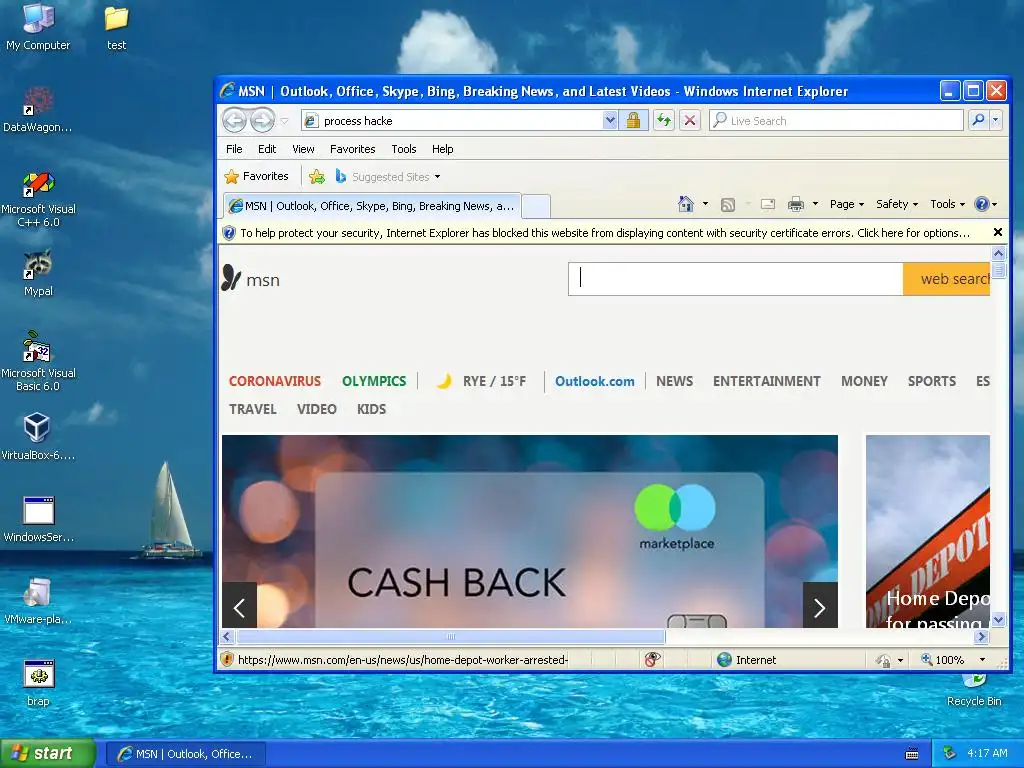Select the test folder on desktop
Viewport: 1024px width, 768px height.
[116, 27]
